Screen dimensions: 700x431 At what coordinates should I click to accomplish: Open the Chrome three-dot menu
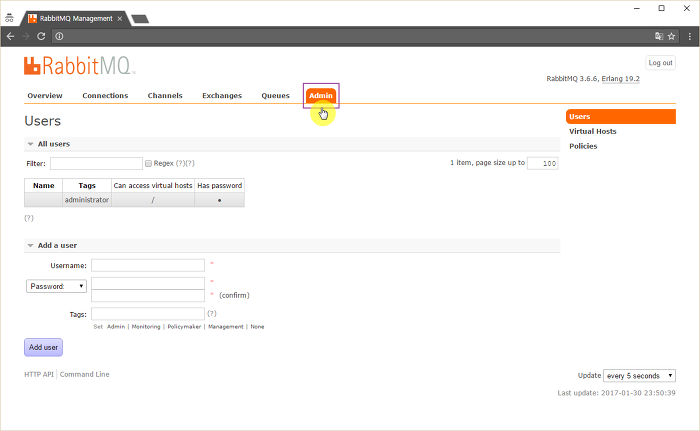pos(689,36)
